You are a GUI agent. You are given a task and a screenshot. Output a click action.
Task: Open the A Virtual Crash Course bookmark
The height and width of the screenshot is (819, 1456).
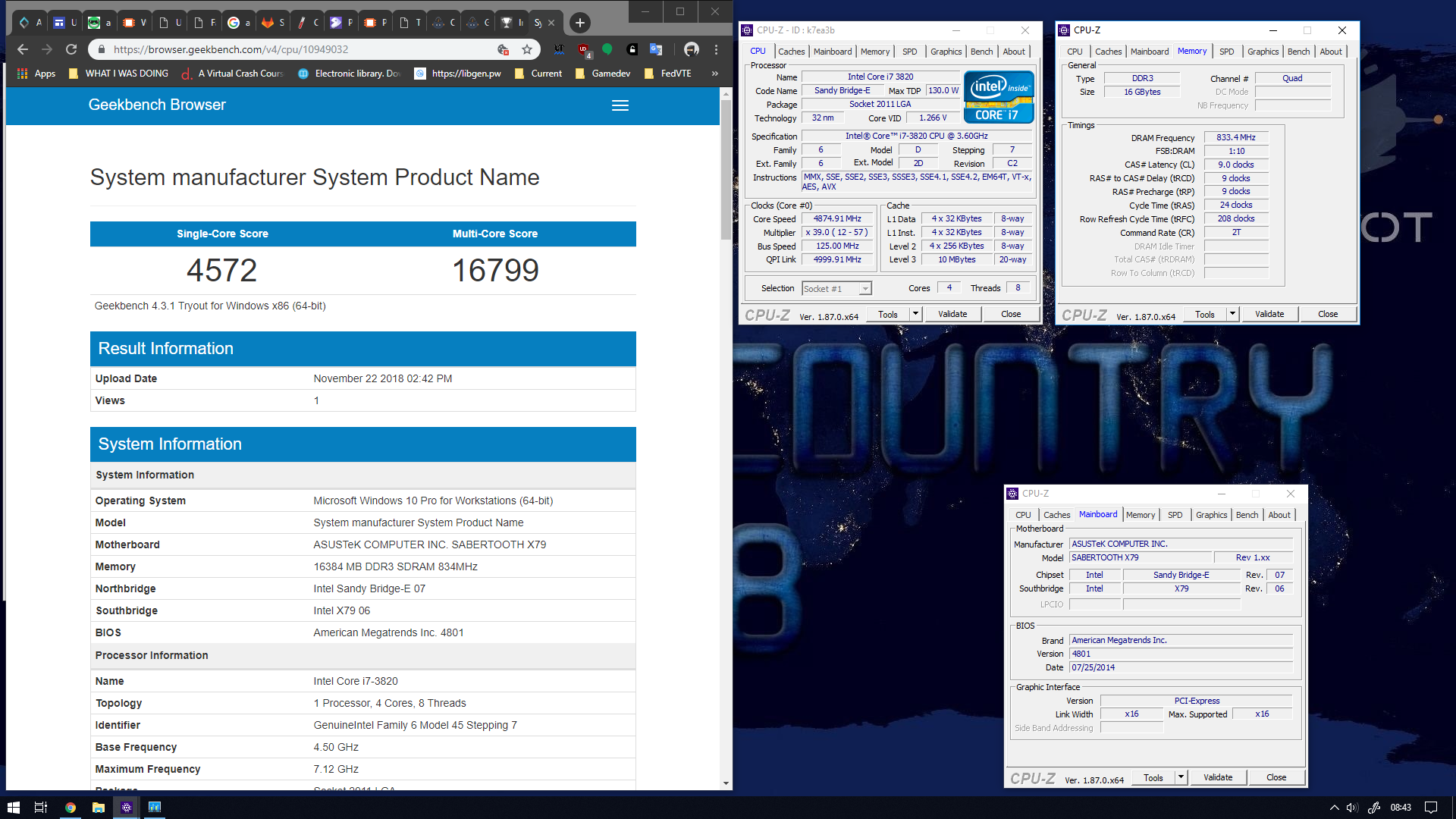click(x=232, y=74)
